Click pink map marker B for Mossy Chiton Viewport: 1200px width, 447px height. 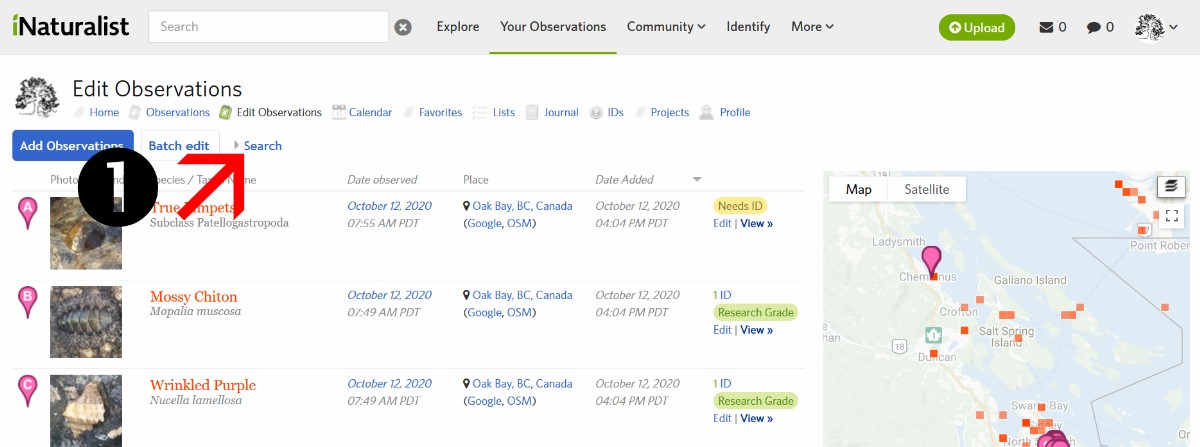pyautogui.click(x=28, y=298)
